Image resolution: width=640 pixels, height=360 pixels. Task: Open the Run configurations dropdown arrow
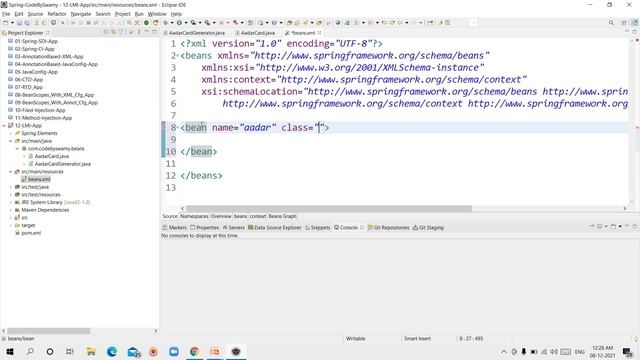[x=185, y=23]
